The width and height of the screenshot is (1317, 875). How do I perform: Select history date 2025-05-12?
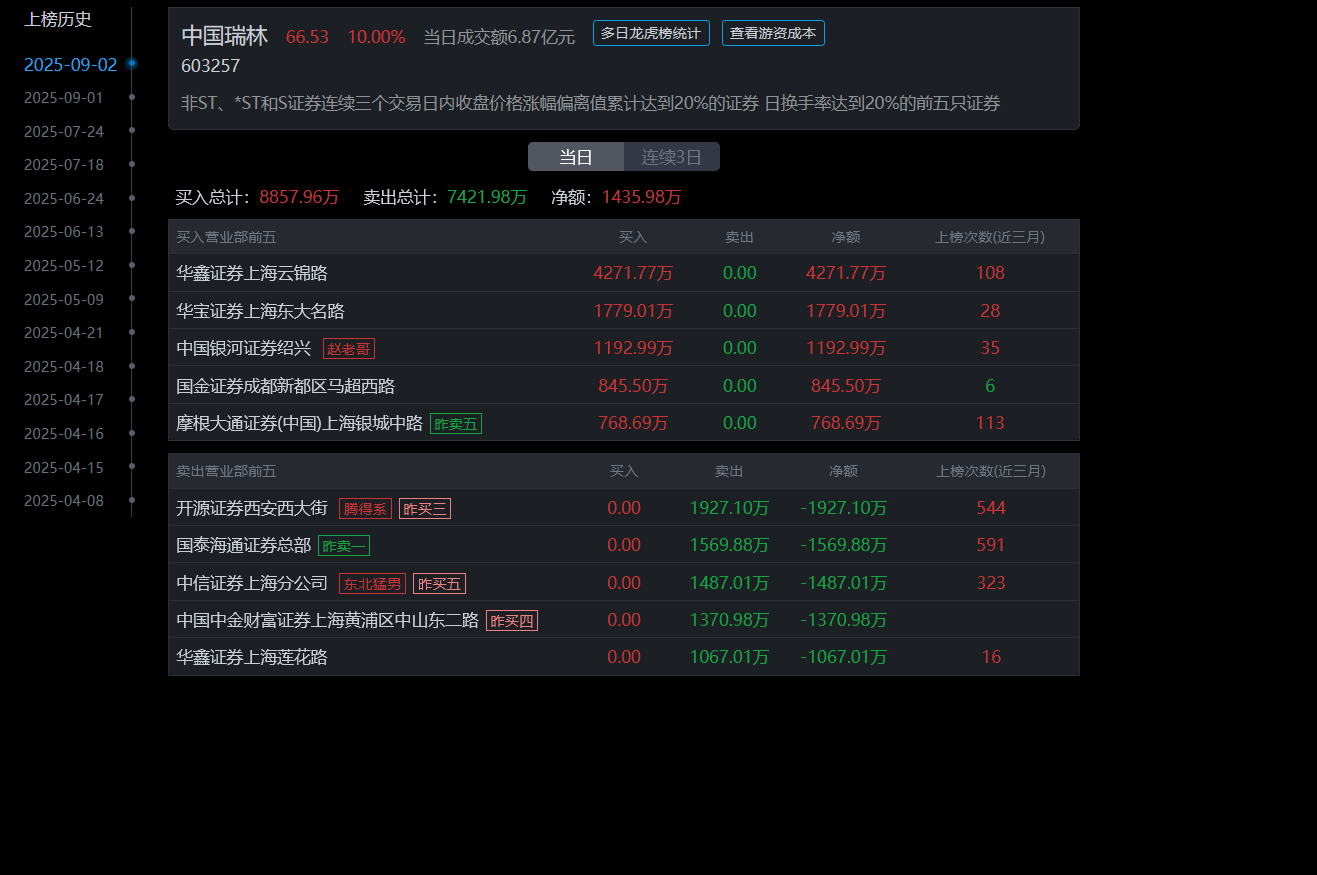click(63, 266)
